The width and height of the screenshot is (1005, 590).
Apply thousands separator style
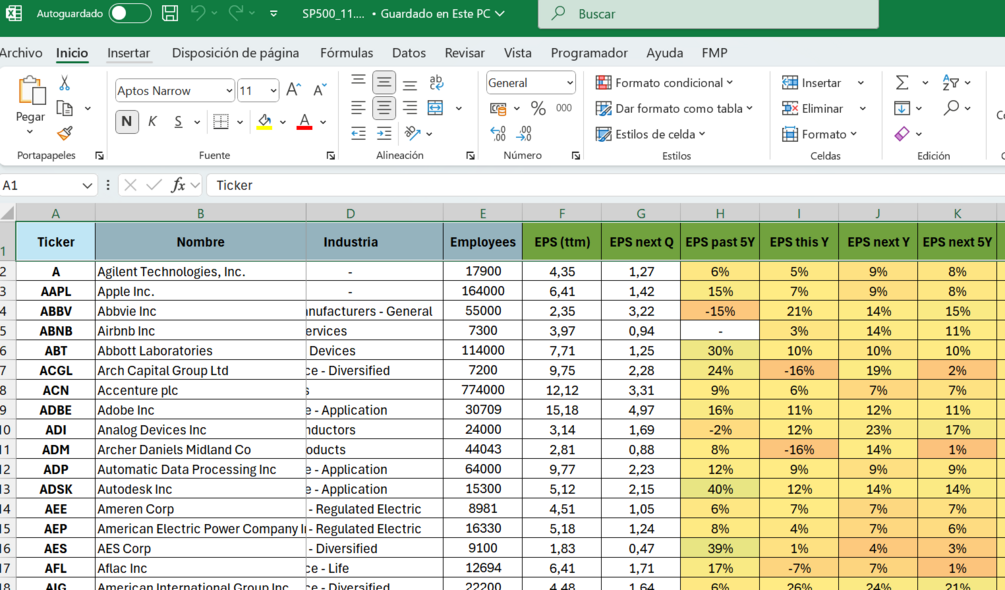point(564,108)
